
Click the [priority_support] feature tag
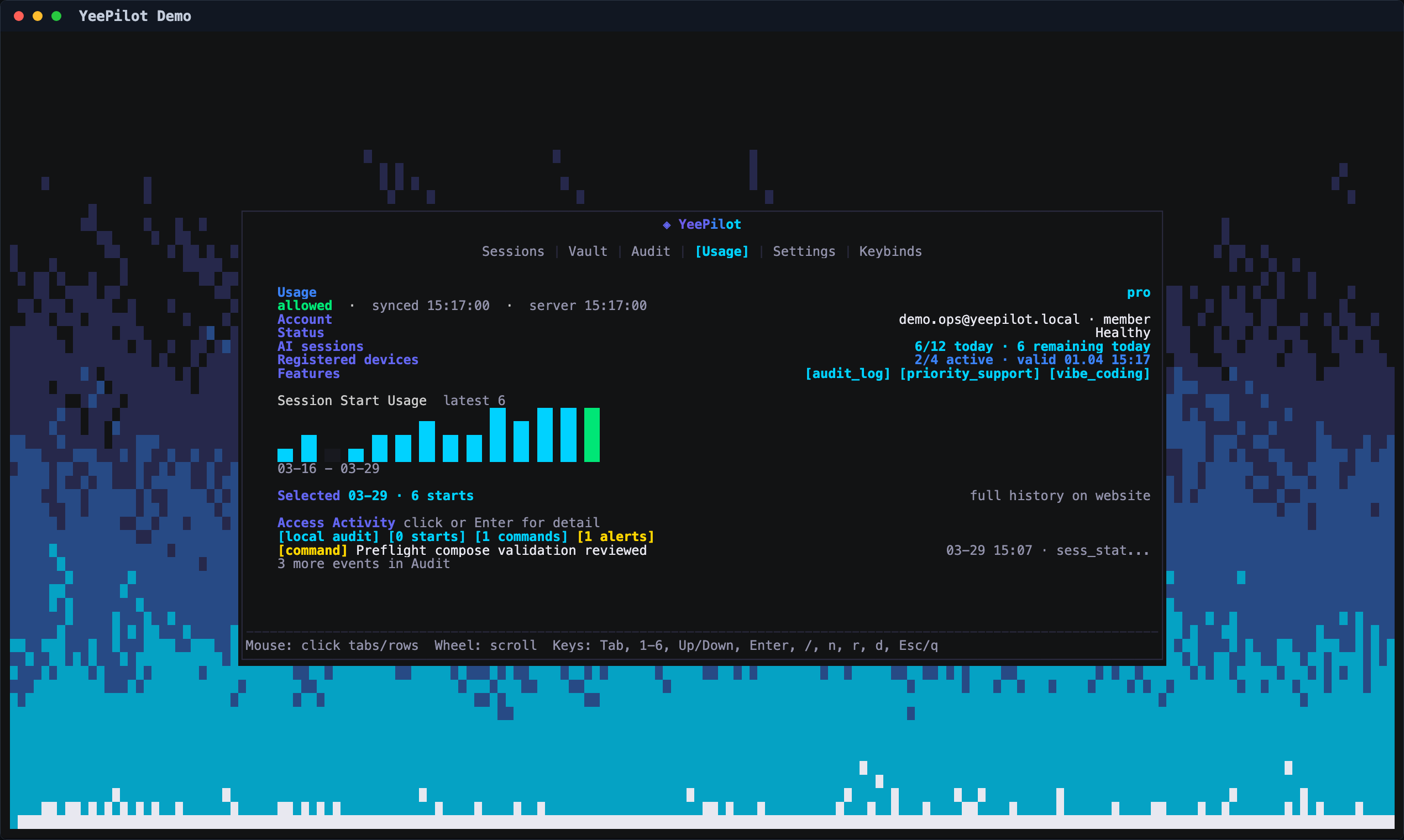coord(969,374)
